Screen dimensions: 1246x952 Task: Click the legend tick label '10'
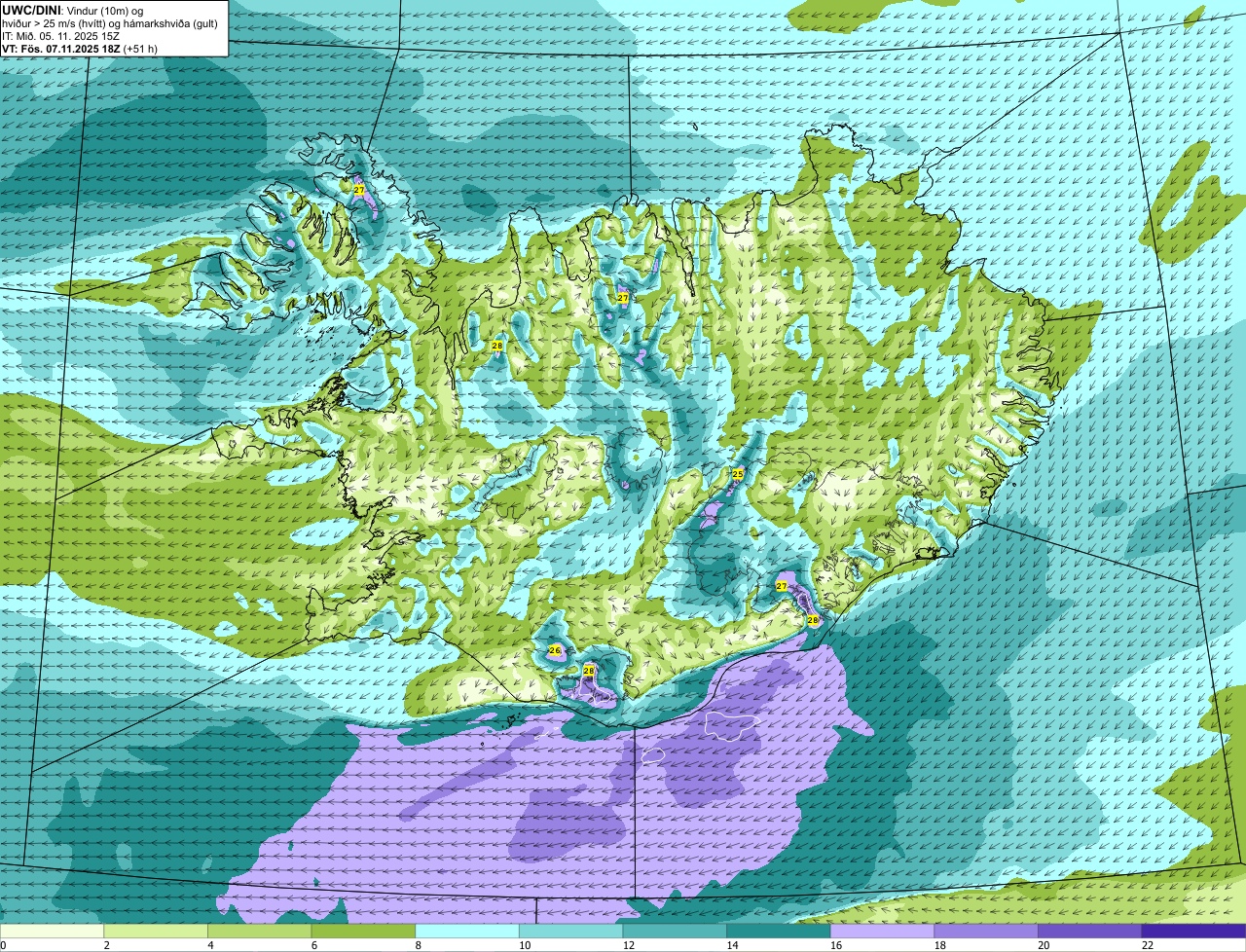point(525,945)
